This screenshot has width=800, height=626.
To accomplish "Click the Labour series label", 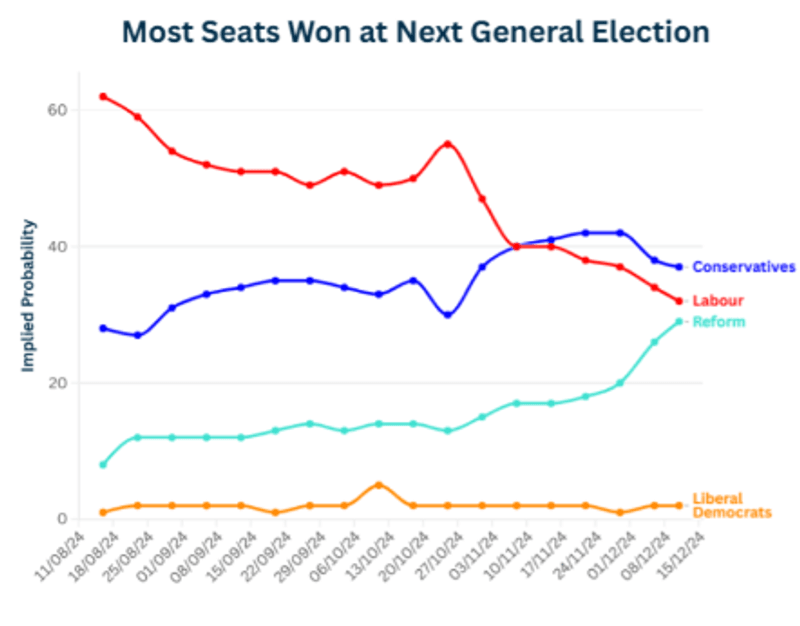I will pyautogui.click(x=718, y=301).
